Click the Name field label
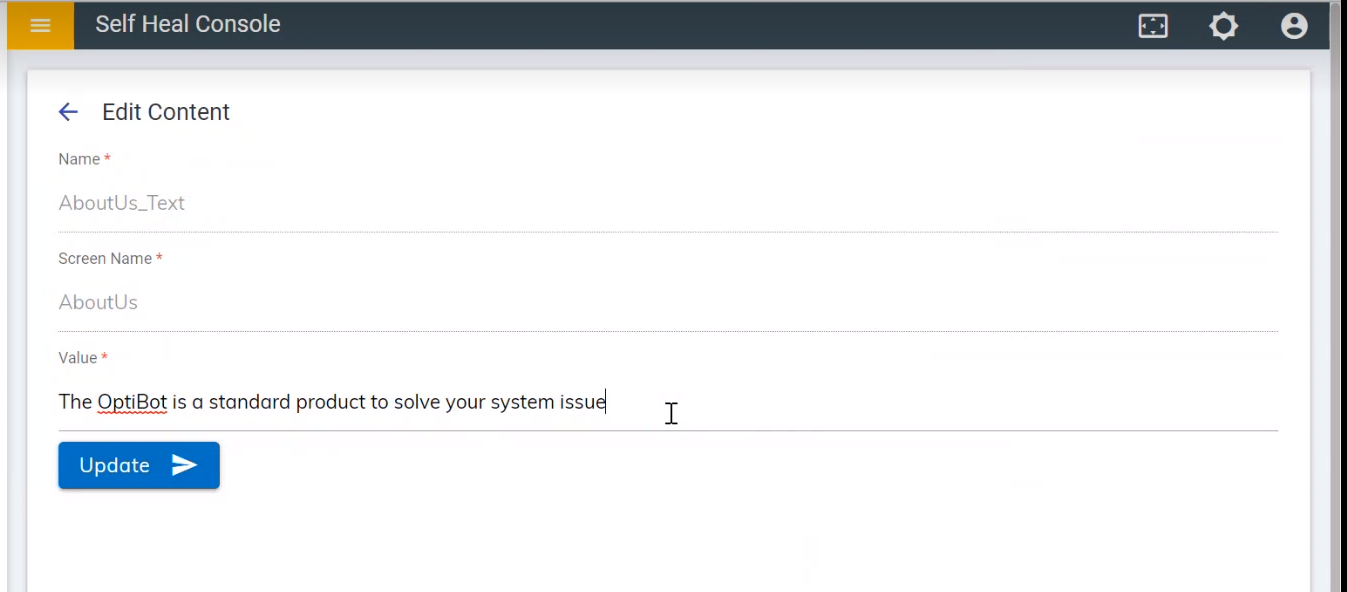The width and height of the screenshot is (1347, 592). [x=79, y=159]
